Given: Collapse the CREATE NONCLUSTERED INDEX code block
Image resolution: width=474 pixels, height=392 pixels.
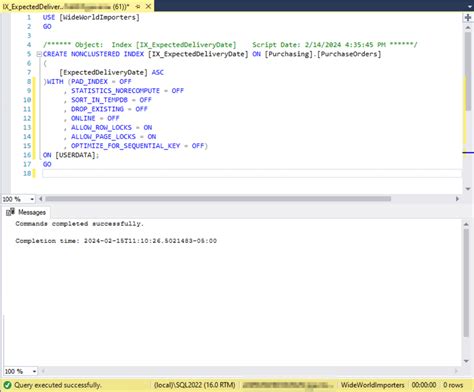Looking at the screenshot, I should point(39,54).
